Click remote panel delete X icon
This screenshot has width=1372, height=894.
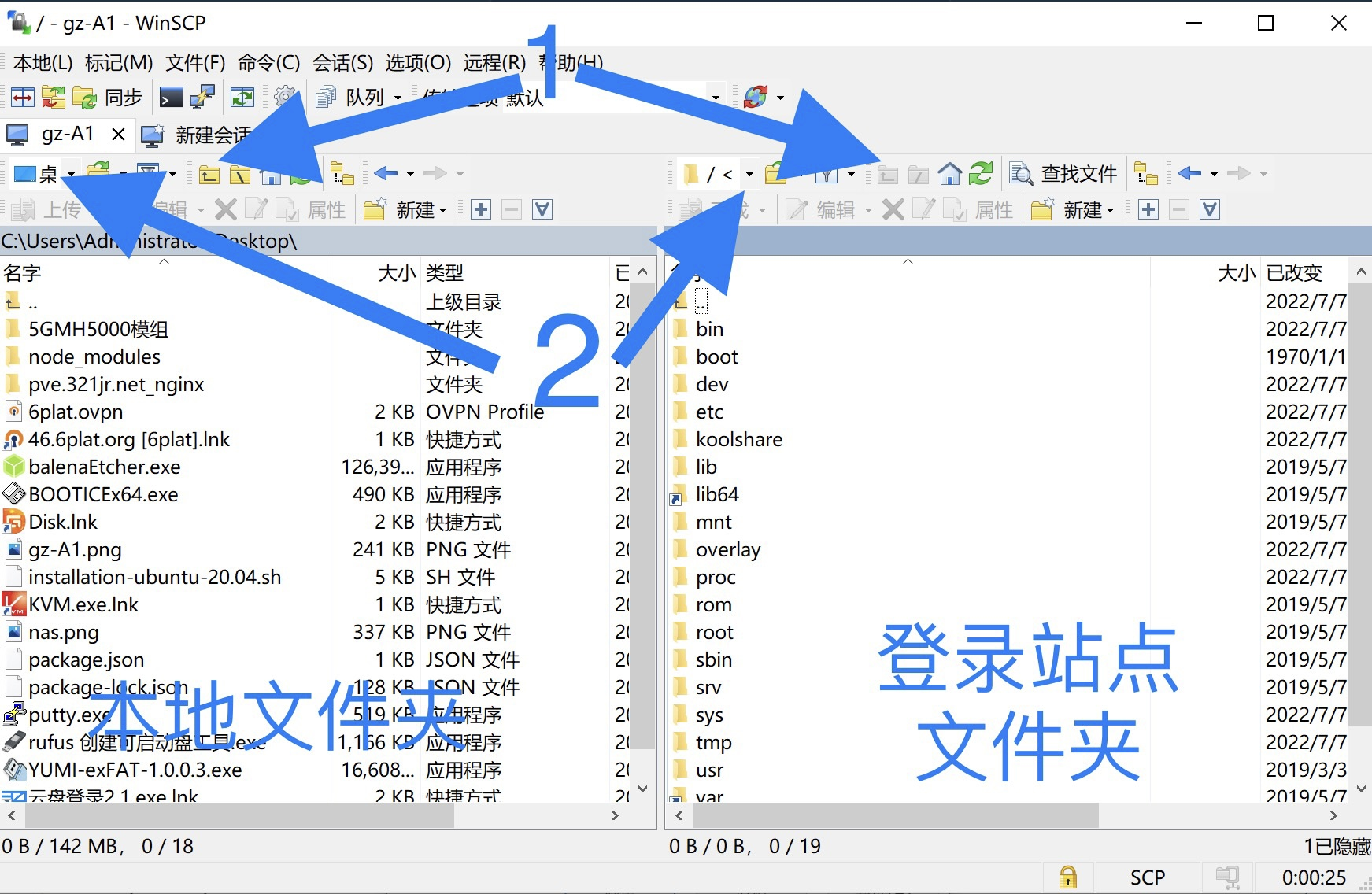coord(893,209)
